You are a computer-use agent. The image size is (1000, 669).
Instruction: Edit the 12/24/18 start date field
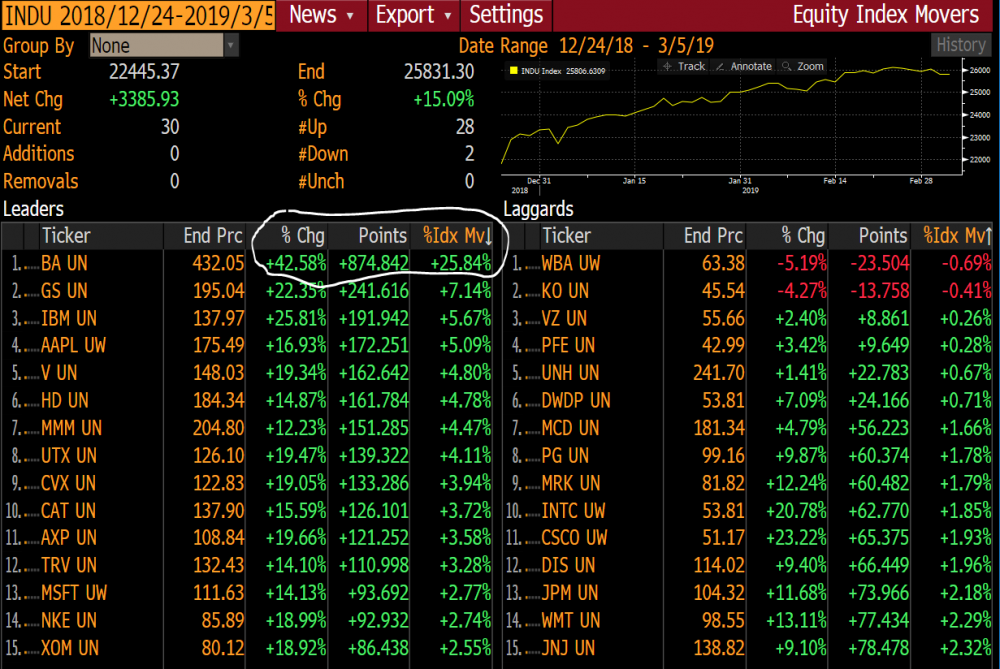[x=596, y=45]
